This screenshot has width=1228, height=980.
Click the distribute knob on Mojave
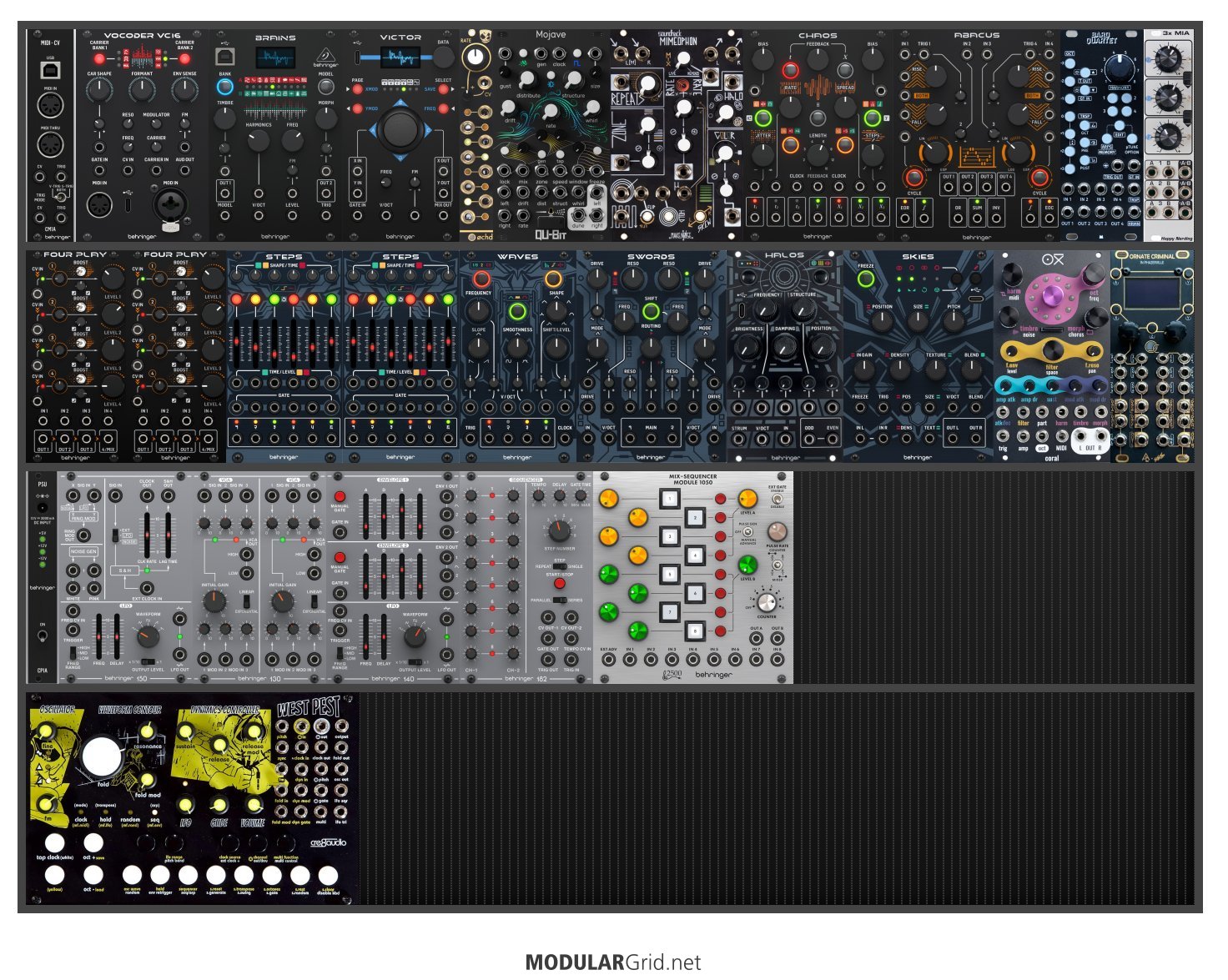point(528,80)
